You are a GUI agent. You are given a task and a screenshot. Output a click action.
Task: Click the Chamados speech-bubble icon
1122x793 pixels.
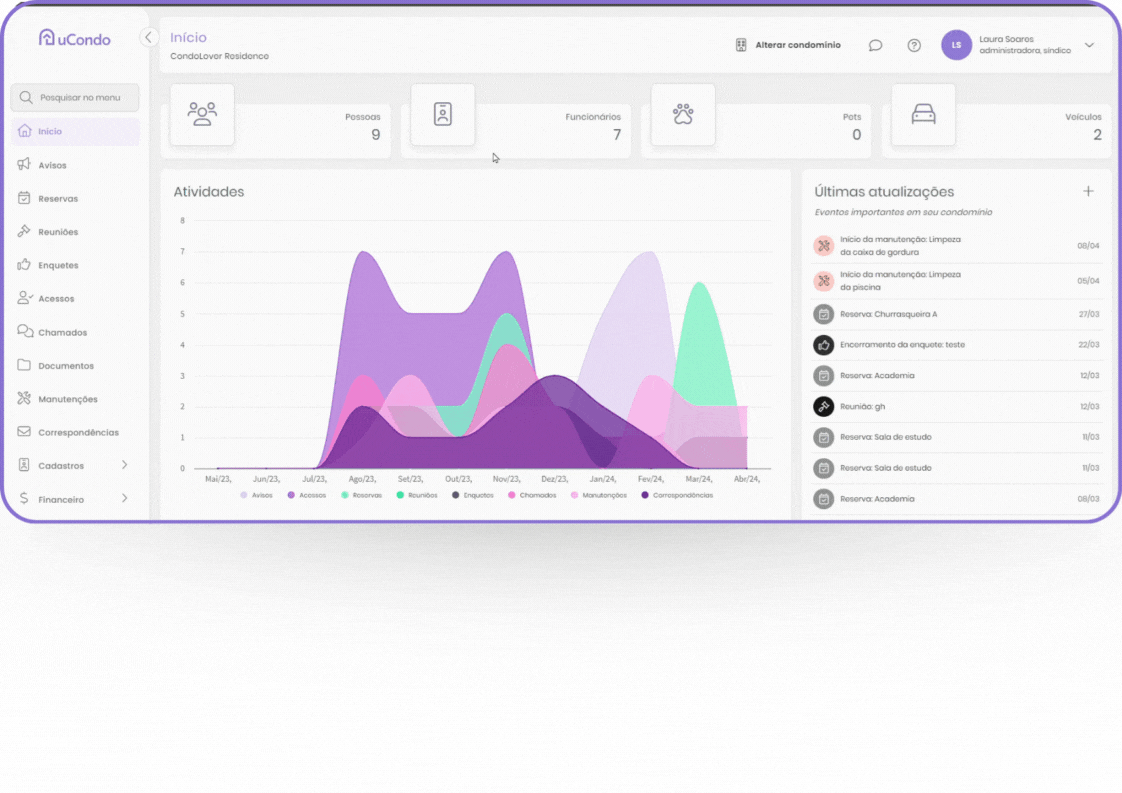pyautogui.click(x=25, y=331)
